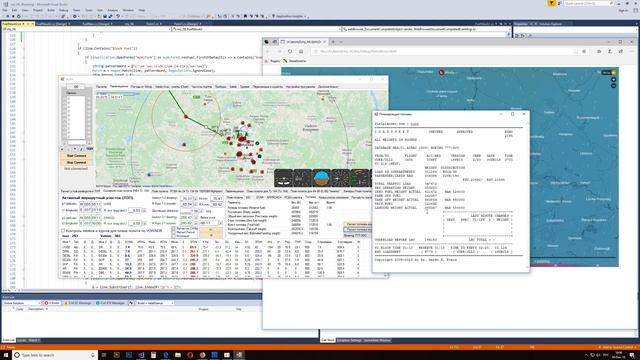Click the red waypoint on the green route
The image size is (640, 360).
pyautogui.click(x=186, y=117)
